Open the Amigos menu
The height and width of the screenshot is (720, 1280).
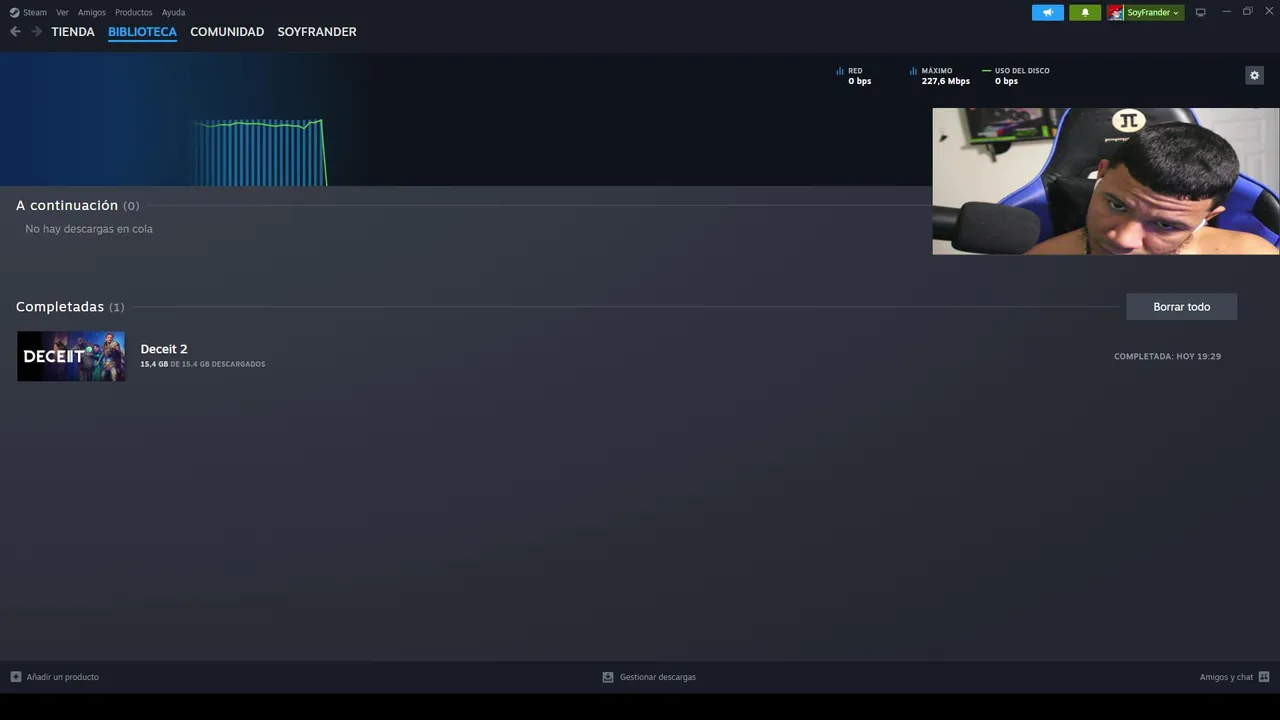pos(92,12)
